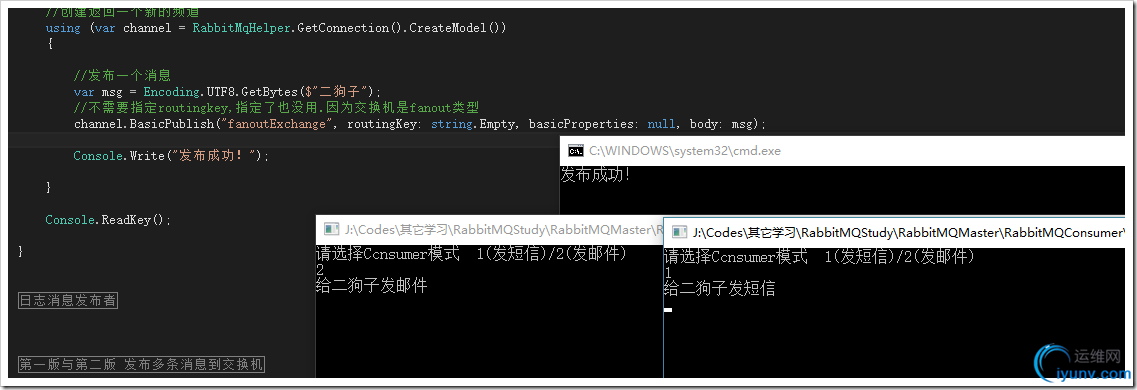Click the //发布一个消息 comment line
The height and width of the screenshot is (390, 1137).
coord(122,75)
